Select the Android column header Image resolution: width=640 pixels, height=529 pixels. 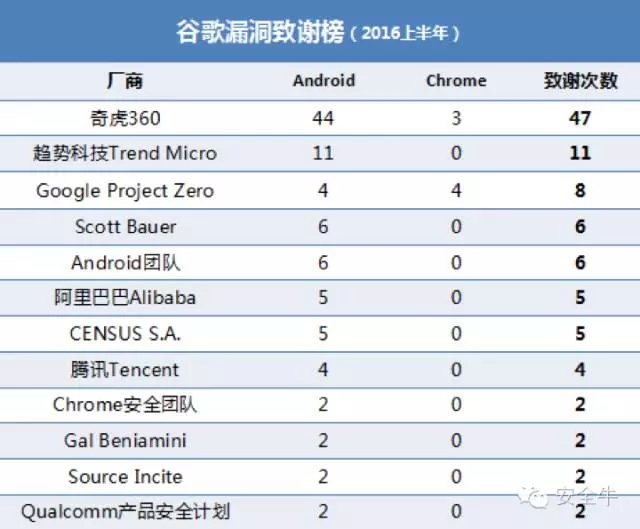coord(324,80)
